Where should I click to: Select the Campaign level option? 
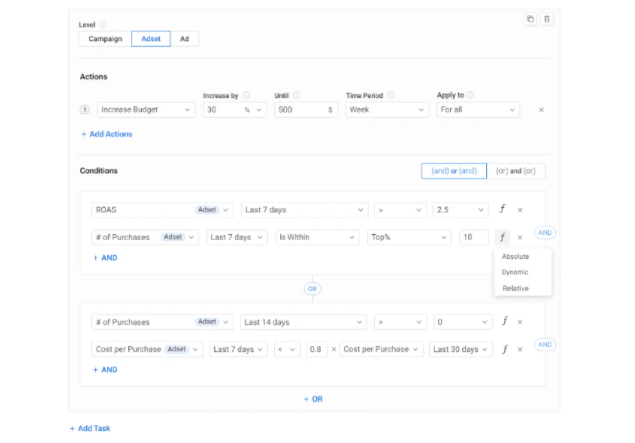click(x=105, y=39)
